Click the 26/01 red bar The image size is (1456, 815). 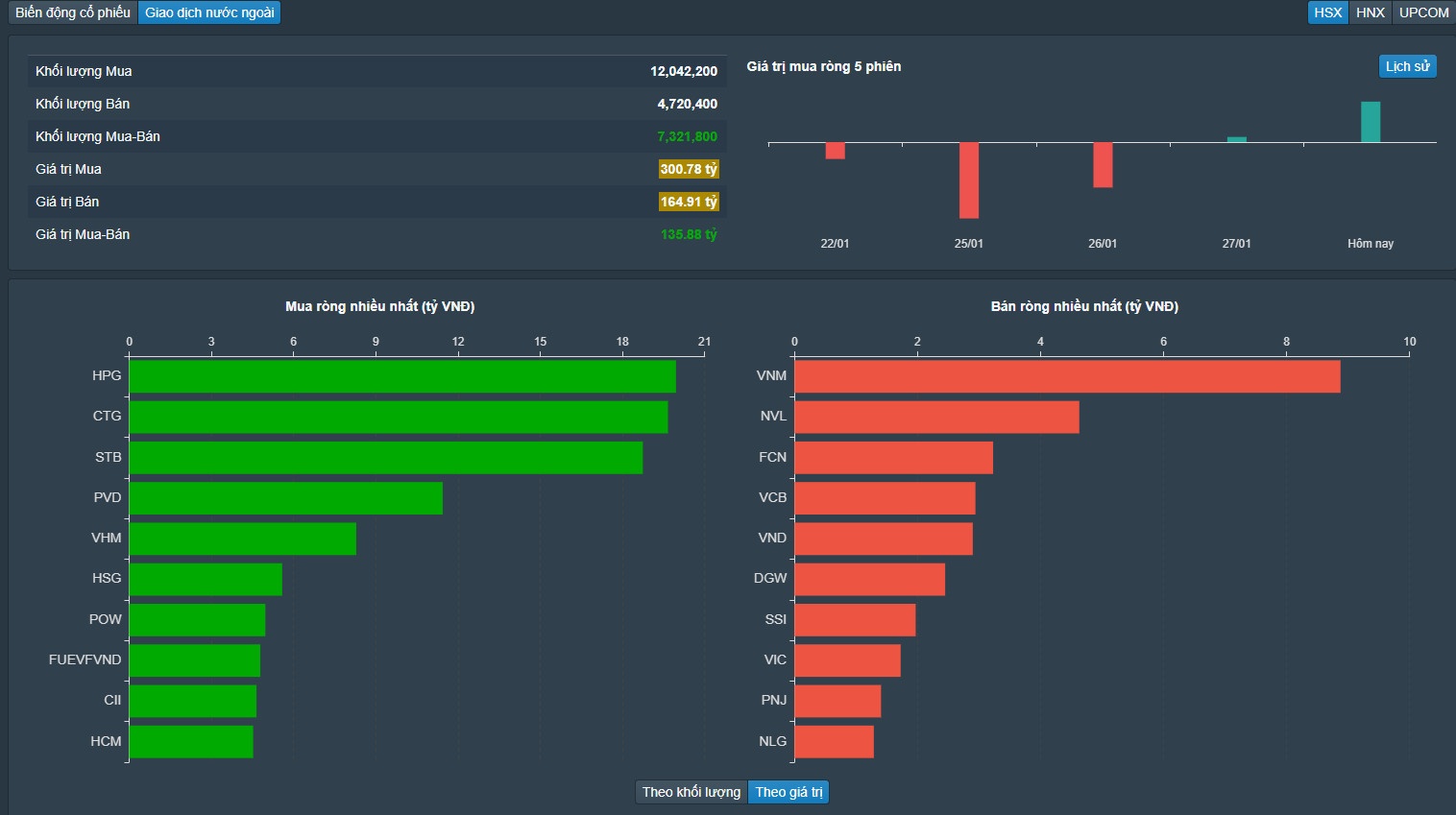(1103, 165)
